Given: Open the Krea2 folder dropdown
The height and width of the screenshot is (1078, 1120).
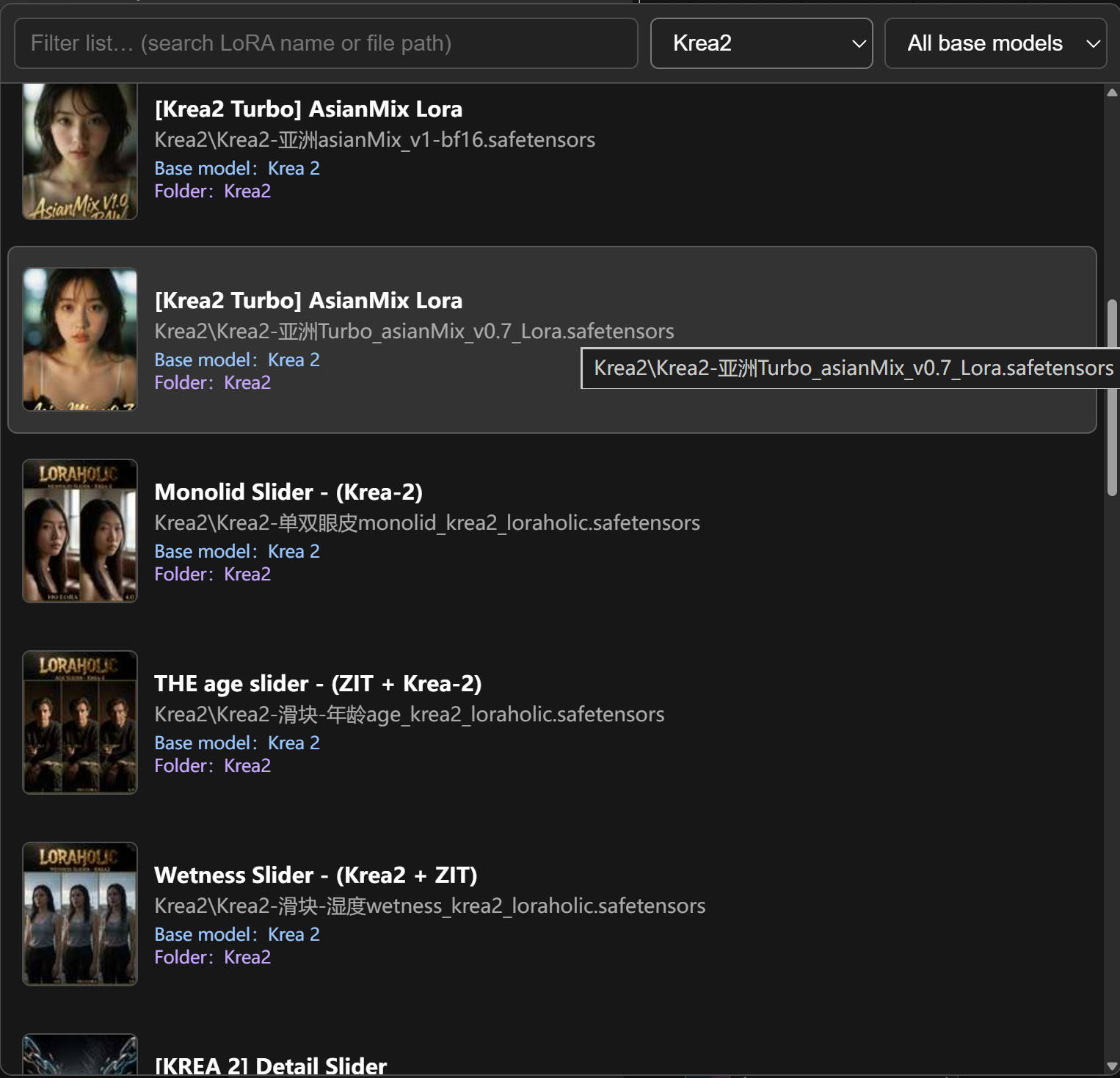Looking at the screenshot, I should pos(761,43).
